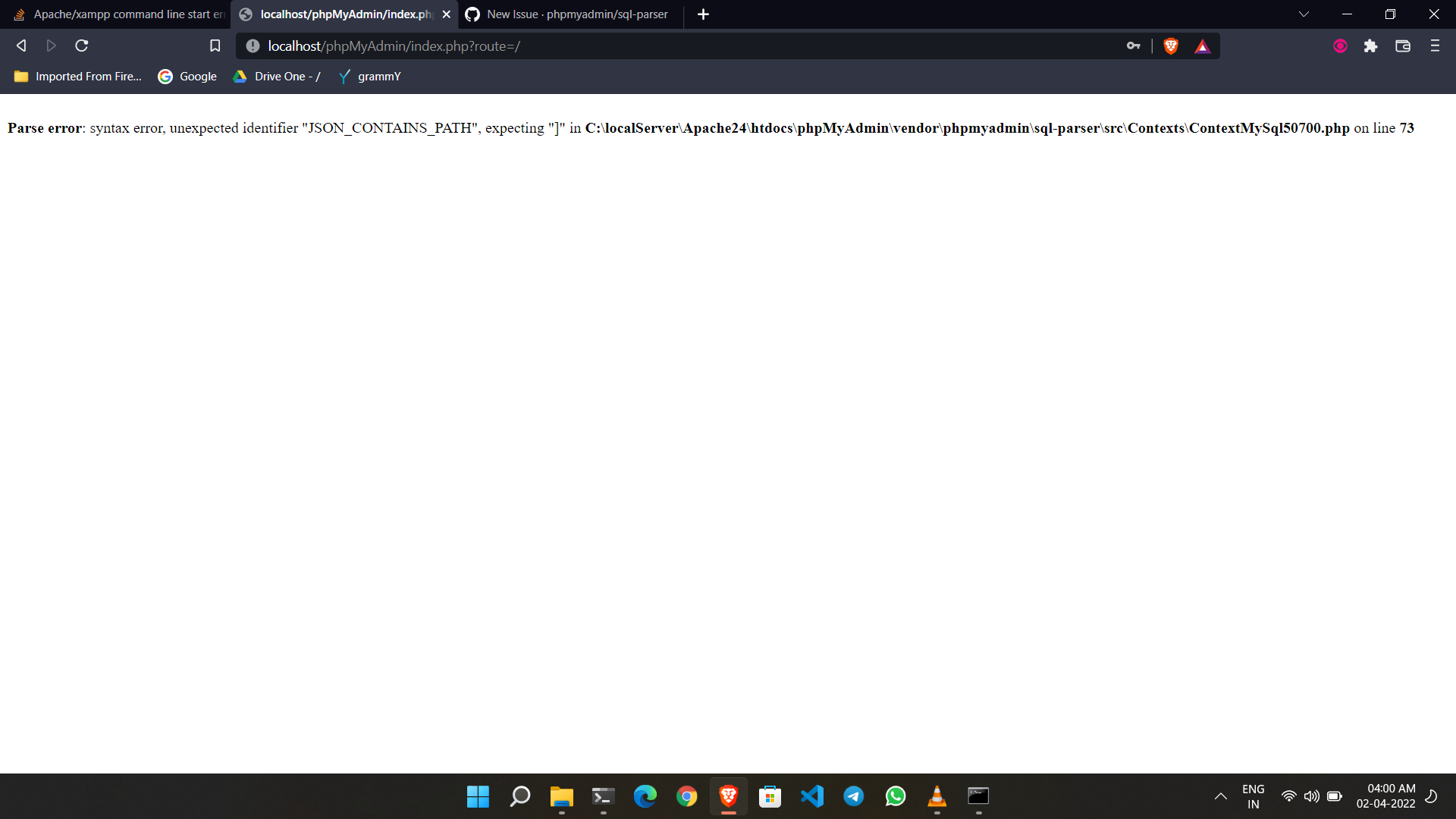Click the Brave Shields lion icon
The width and height of the screenshot is (1456, 819).
pyautogui.click(x=1171, y=46)
